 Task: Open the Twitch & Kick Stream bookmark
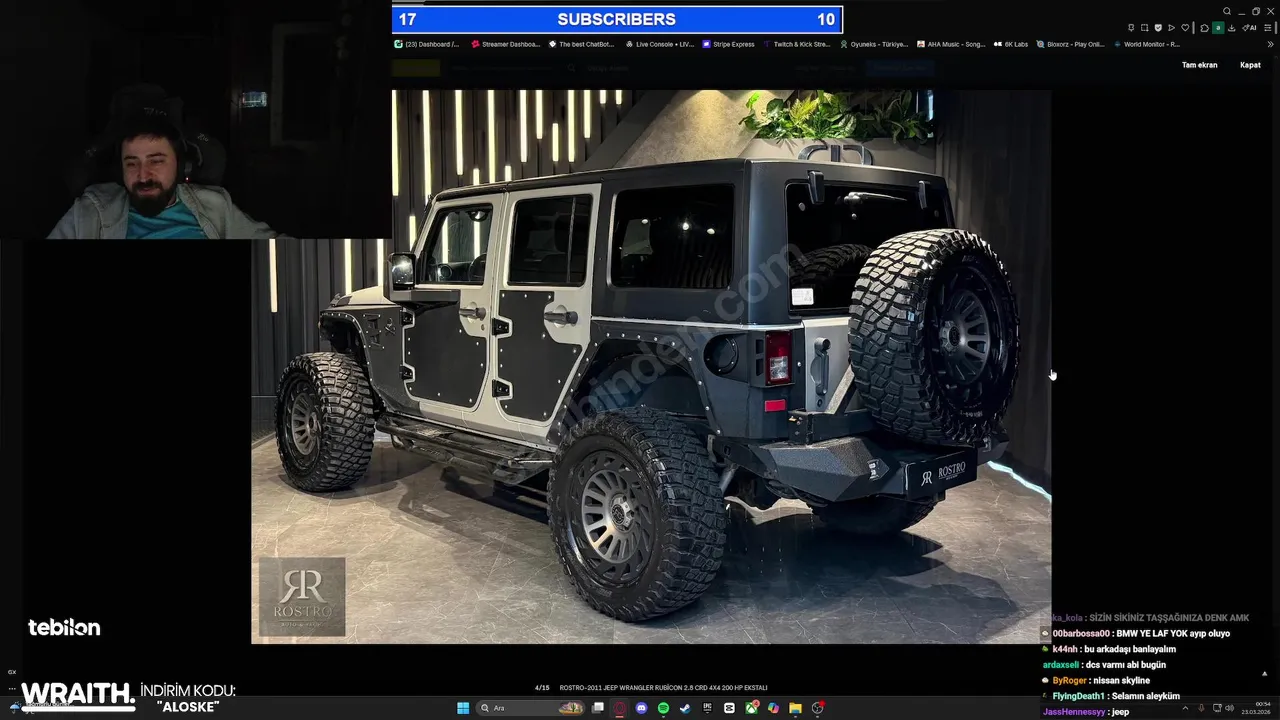tap(797, 44)
